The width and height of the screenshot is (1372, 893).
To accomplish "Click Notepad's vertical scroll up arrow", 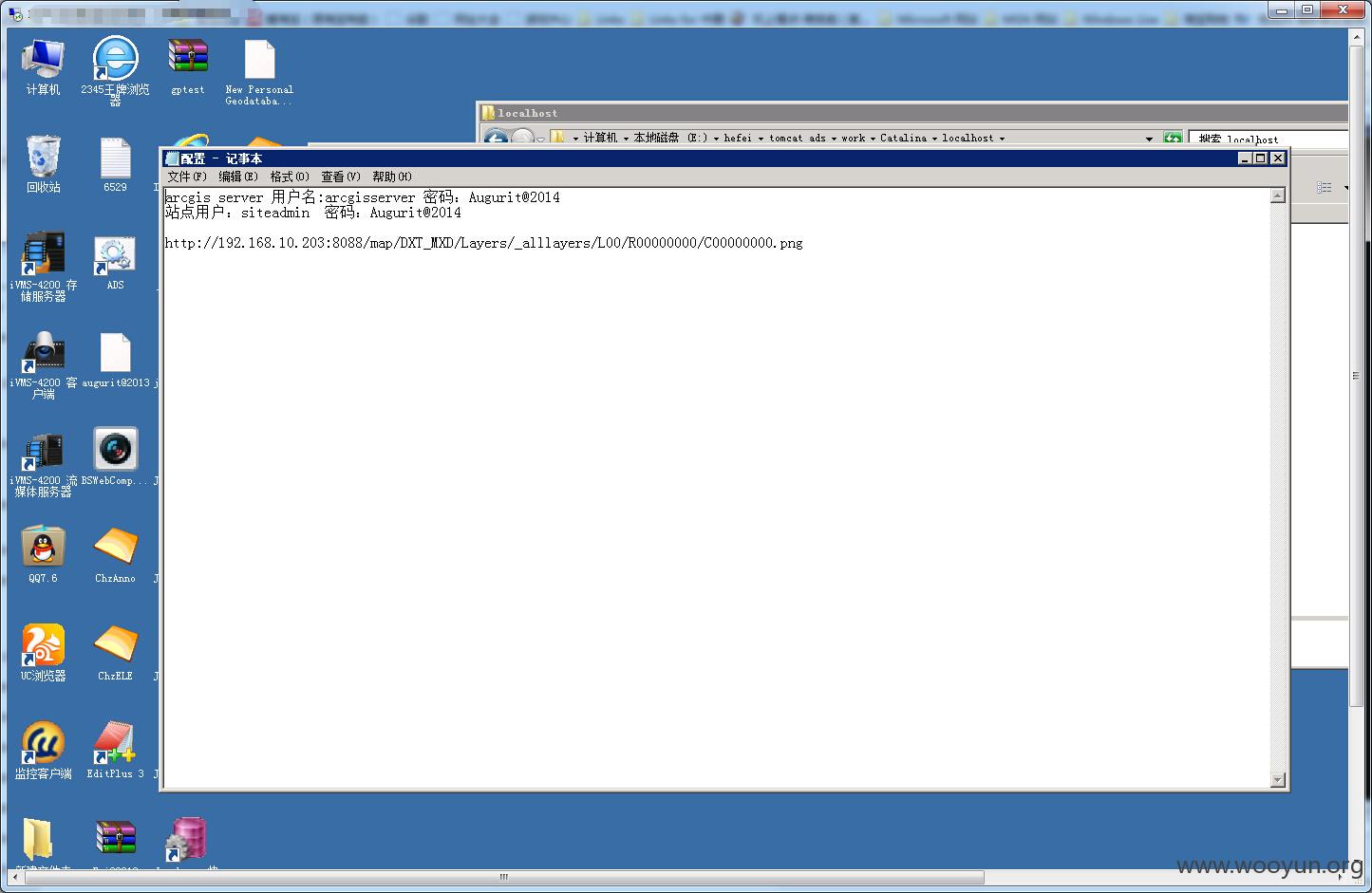I will click(x=1278, y=195).
